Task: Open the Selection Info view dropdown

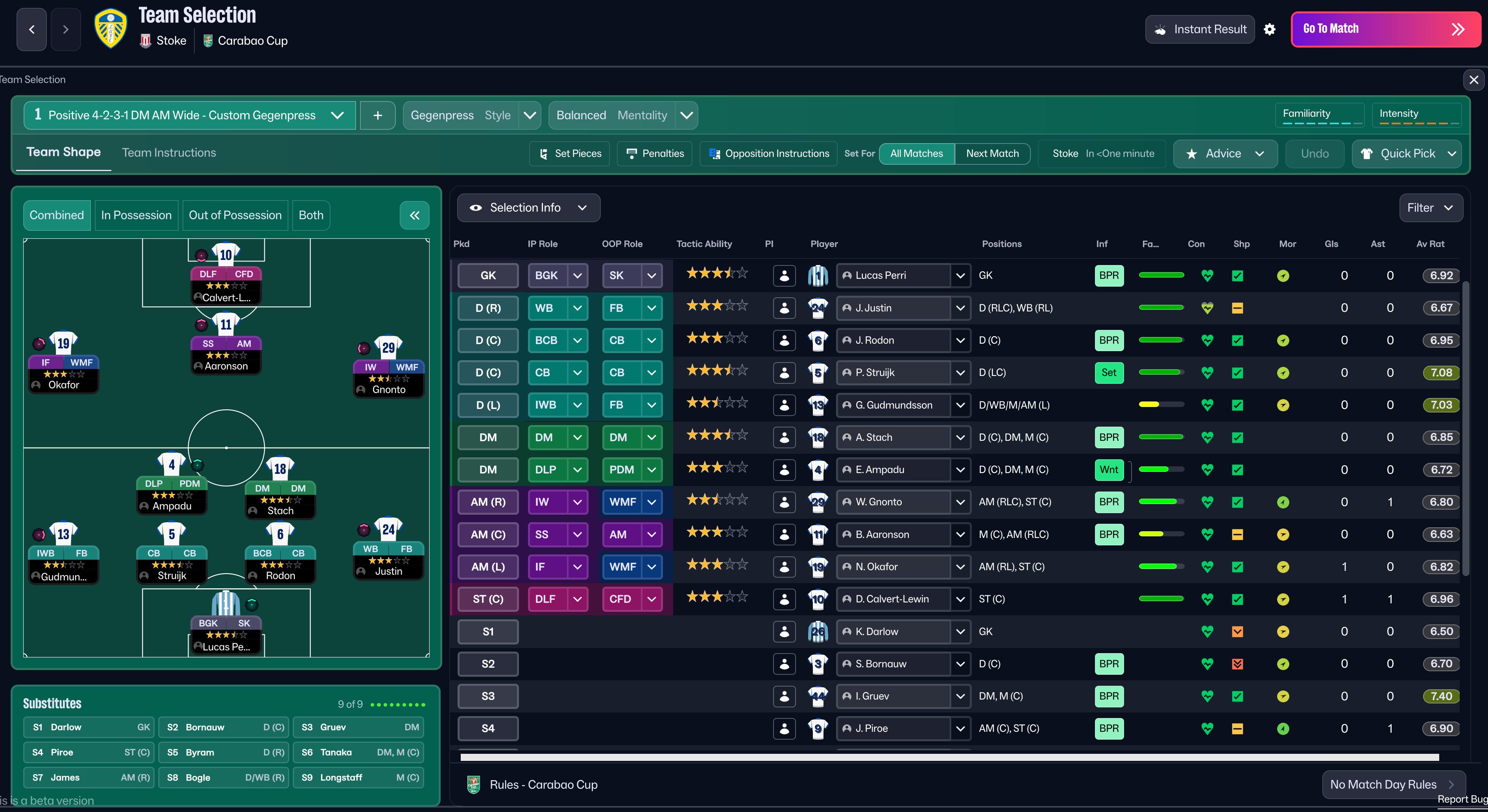Action: [528, 208]
